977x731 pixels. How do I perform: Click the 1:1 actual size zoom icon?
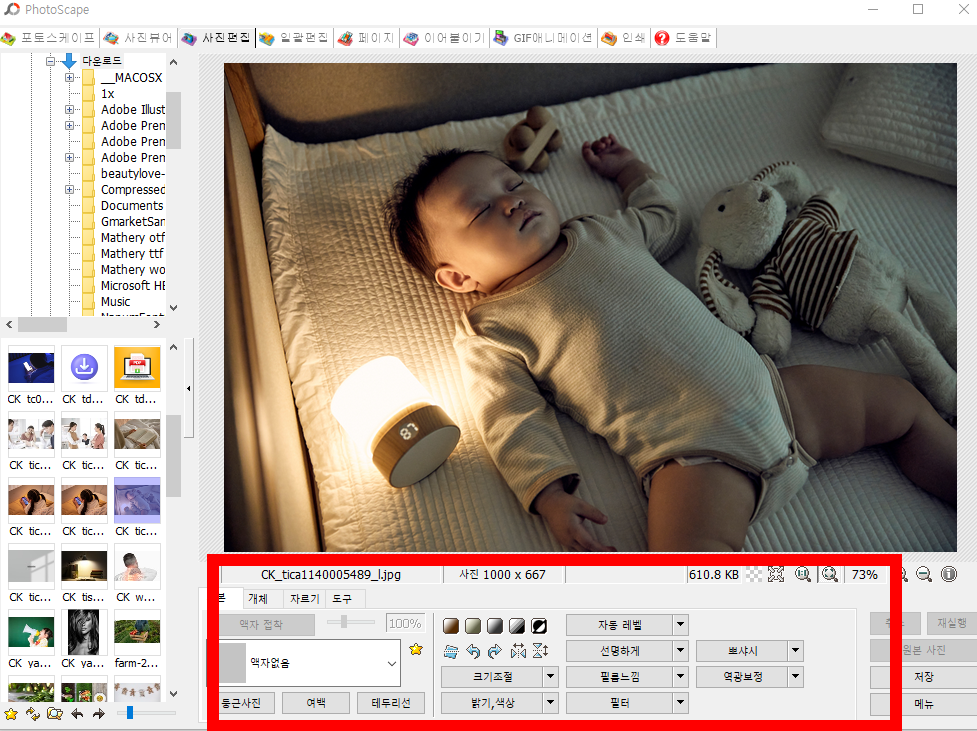(x=803, y=574)
